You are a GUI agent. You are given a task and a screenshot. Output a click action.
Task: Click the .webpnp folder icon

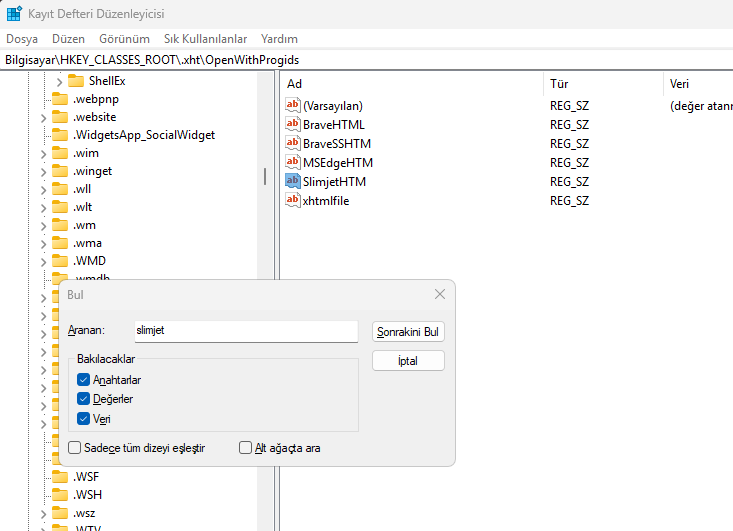click(60, 99)
